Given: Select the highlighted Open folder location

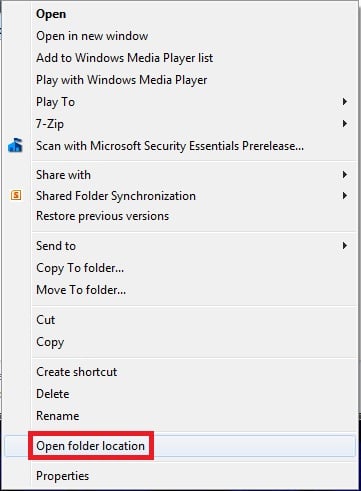Looking at the screenshot, I should click(90, 446).
